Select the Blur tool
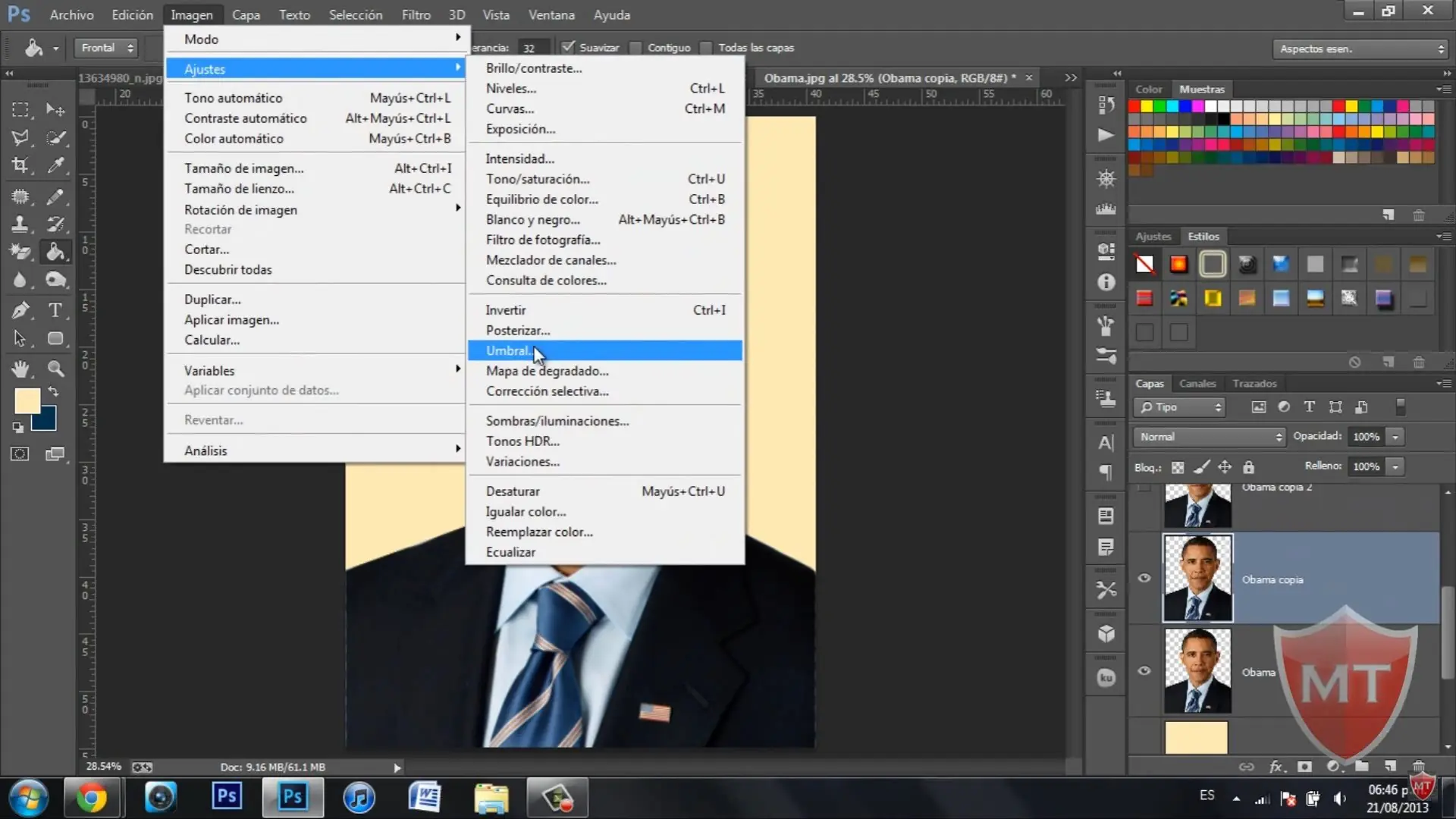The width and height of the screenshot is (1456, 819). (x=20, y=280)
